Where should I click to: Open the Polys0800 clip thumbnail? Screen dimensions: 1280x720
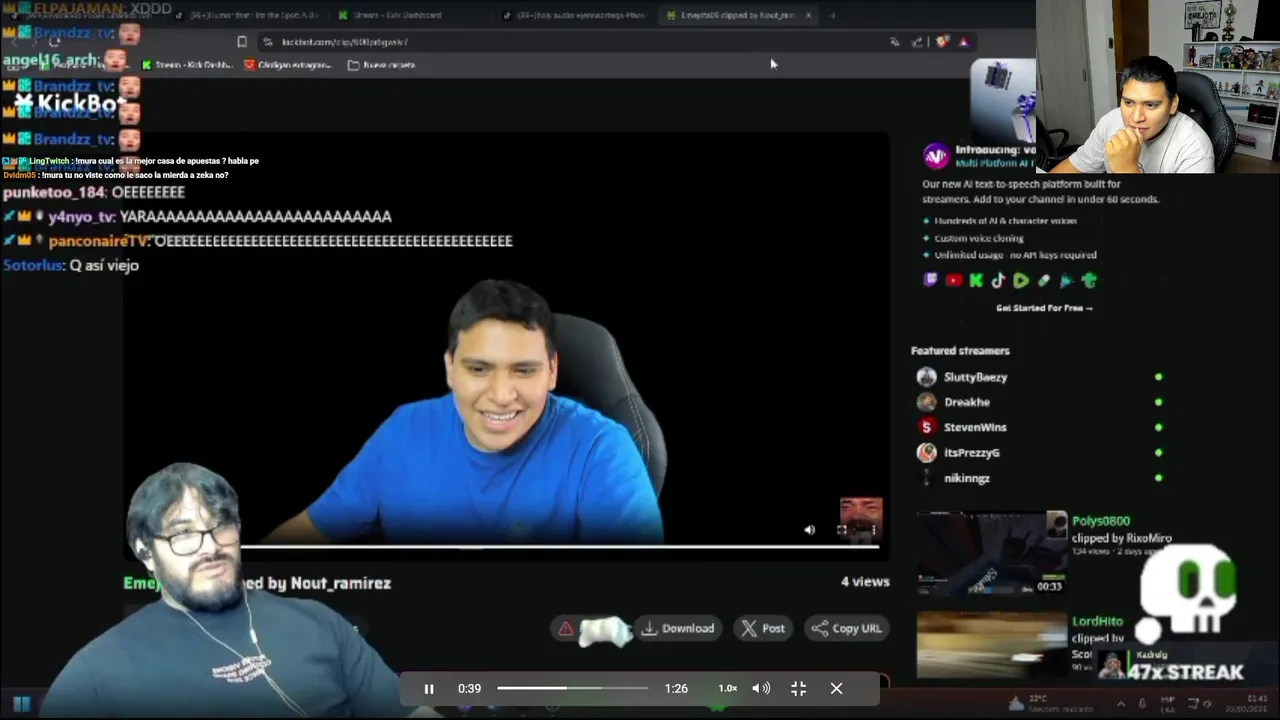coord(992,554)
